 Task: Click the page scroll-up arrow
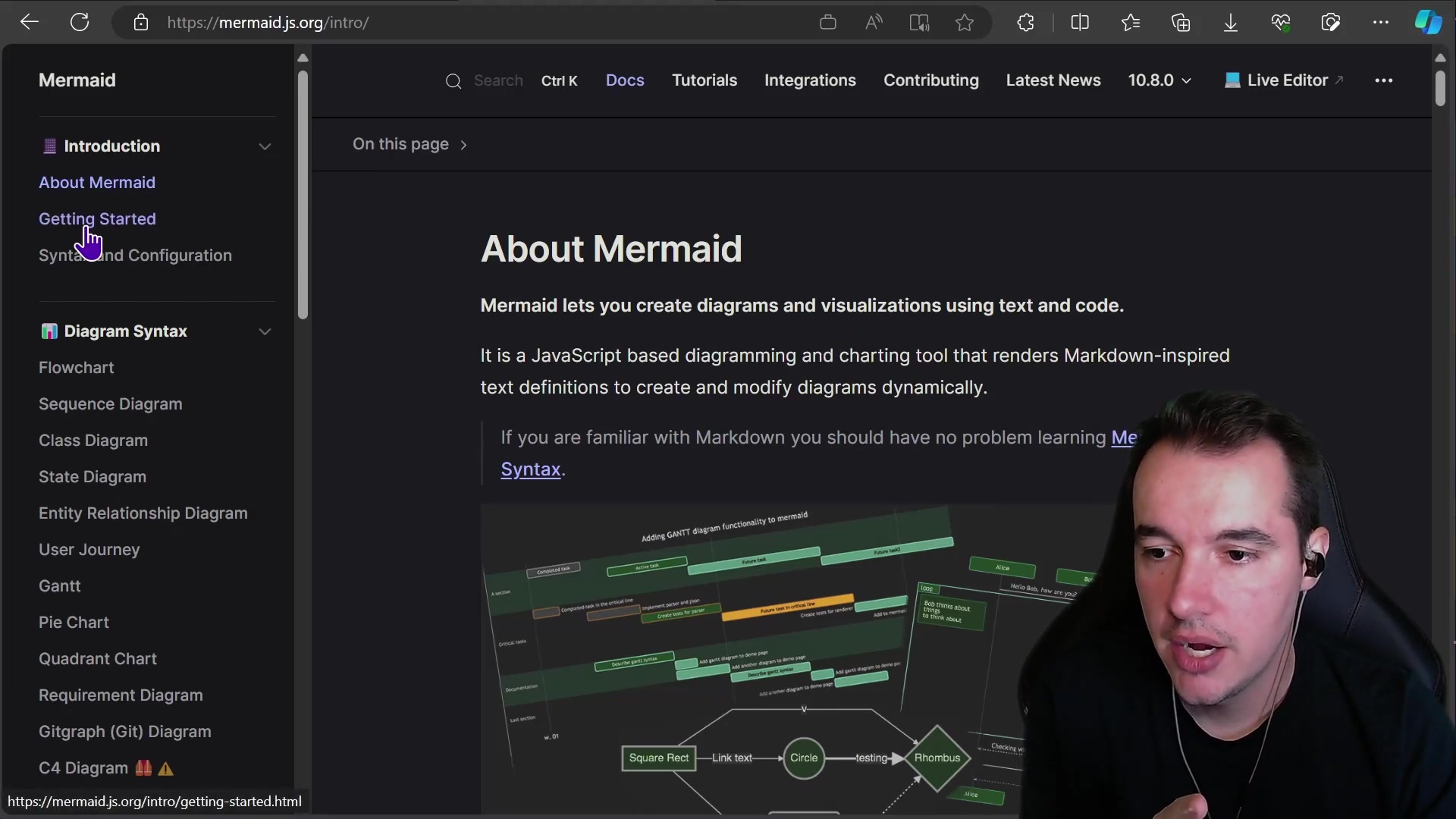[1440, 58]
